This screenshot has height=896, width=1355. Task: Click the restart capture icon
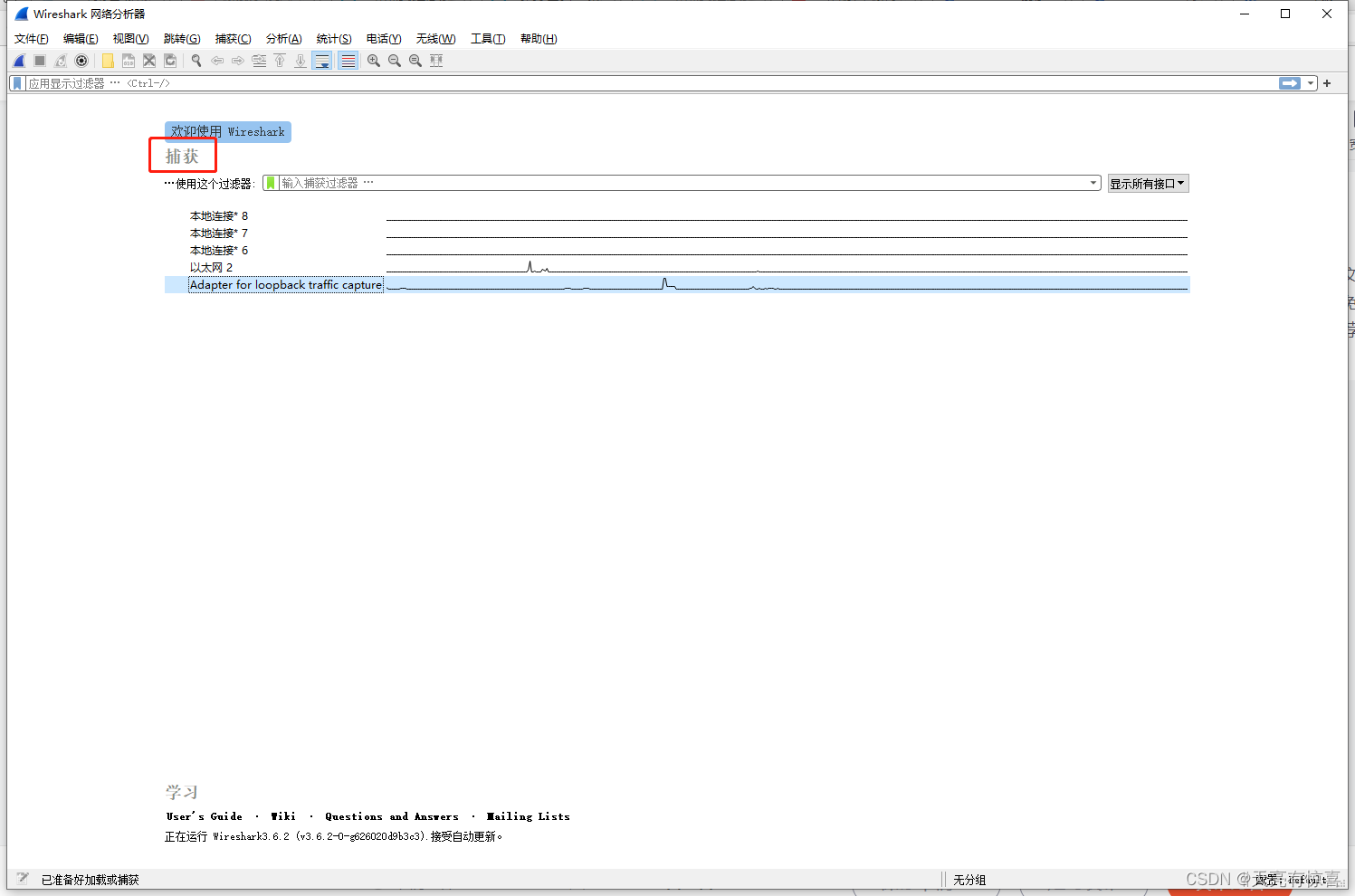61,61
